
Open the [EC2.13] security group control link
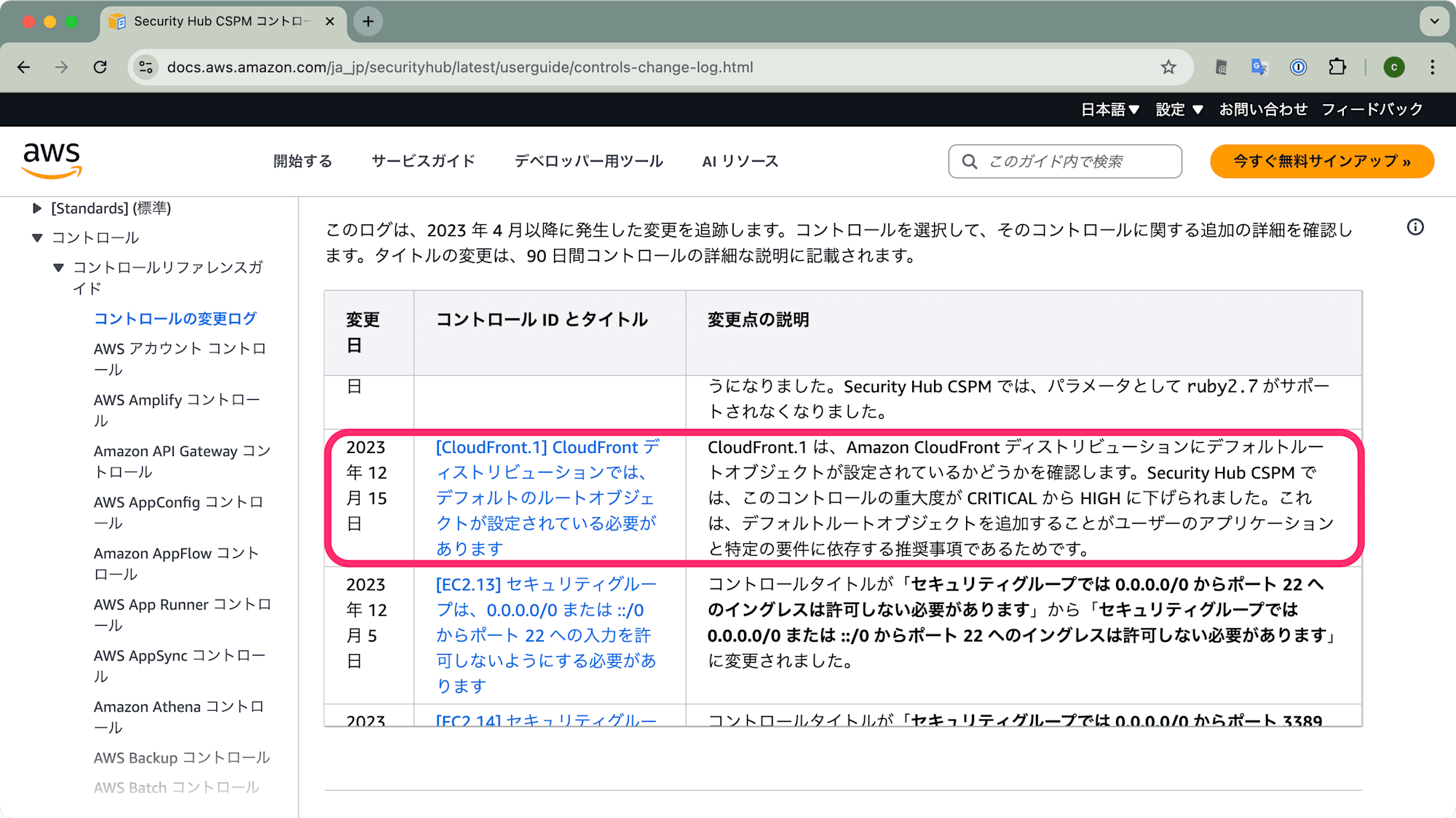click(546, 635)
